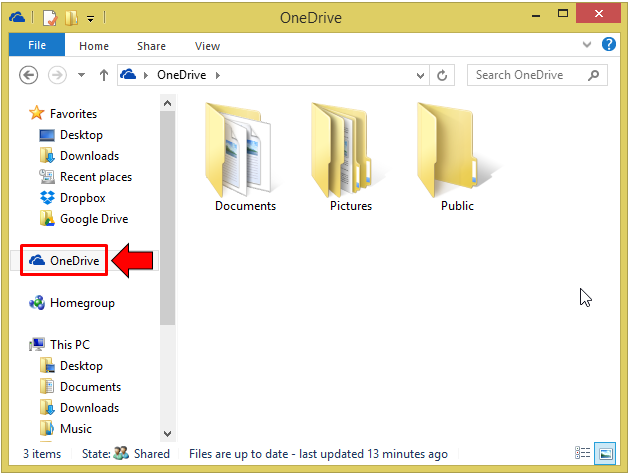Go up one level with Up arrow

(x=104, y=75)
